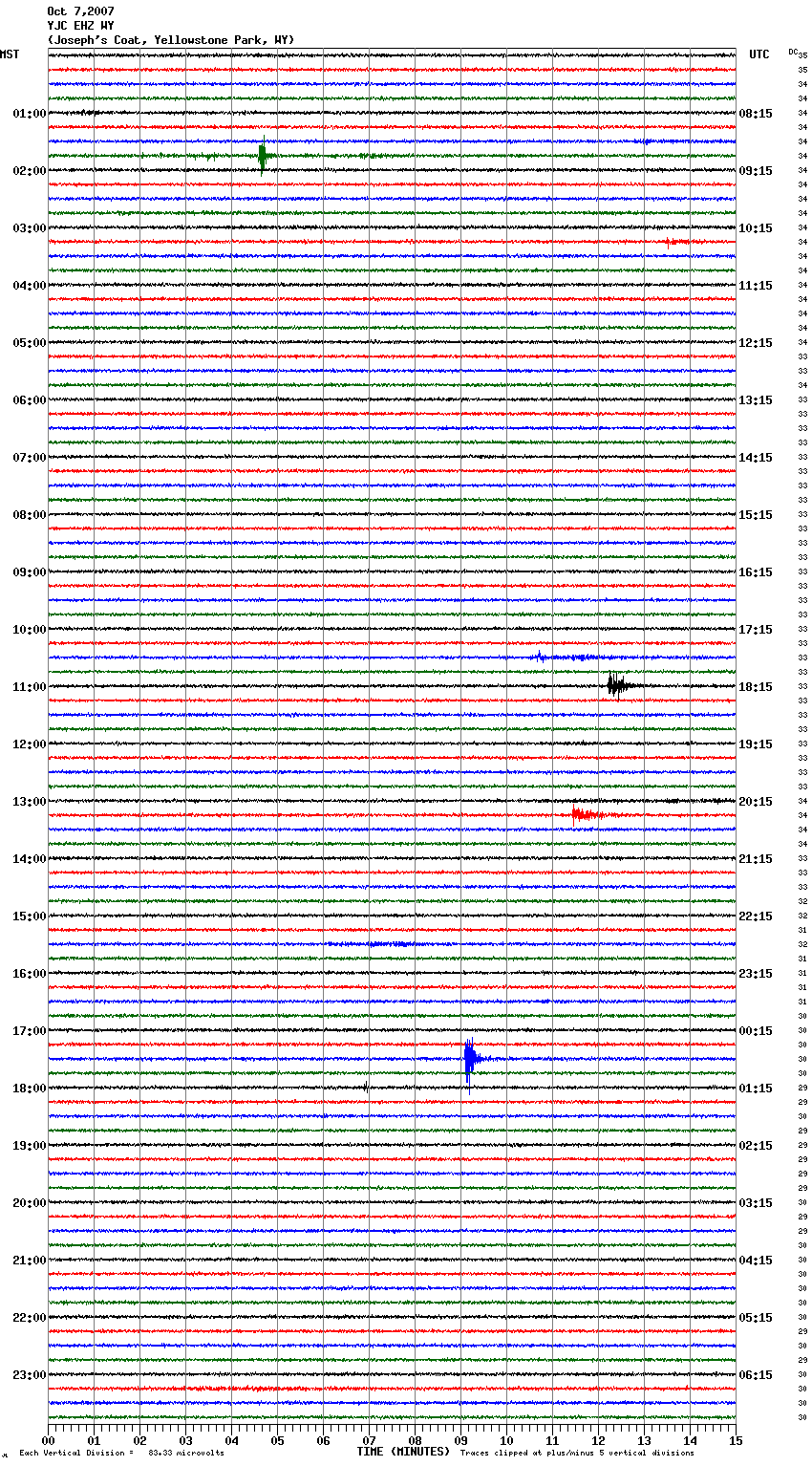This screenshot has width=812, height=1466.
Task: Click the green seismic burst on the 01:30 trace
Action: [263, 156]
